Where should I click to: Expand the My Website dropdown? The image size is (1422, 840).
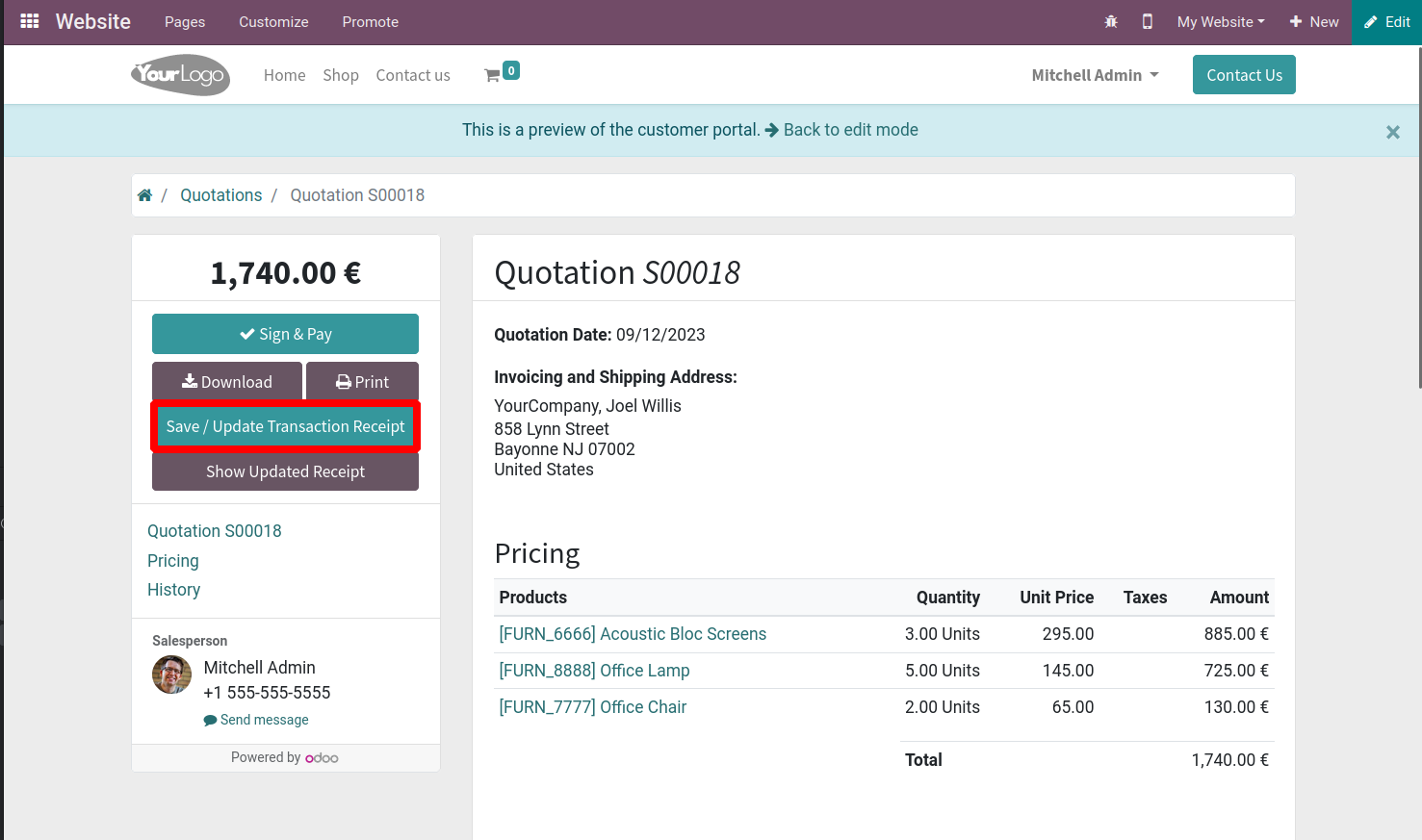click(x=1220, y=21)
